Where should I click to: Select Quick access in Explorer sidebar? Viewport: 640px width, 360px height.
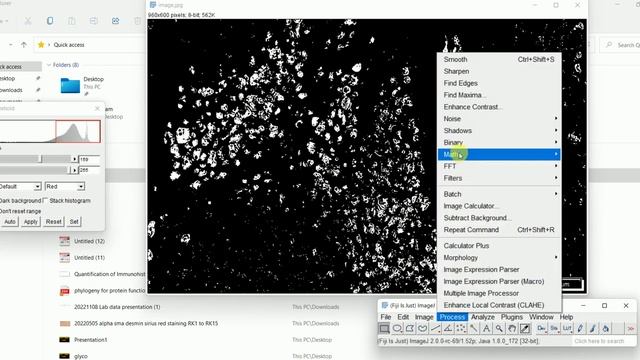(x=20, y=67)
